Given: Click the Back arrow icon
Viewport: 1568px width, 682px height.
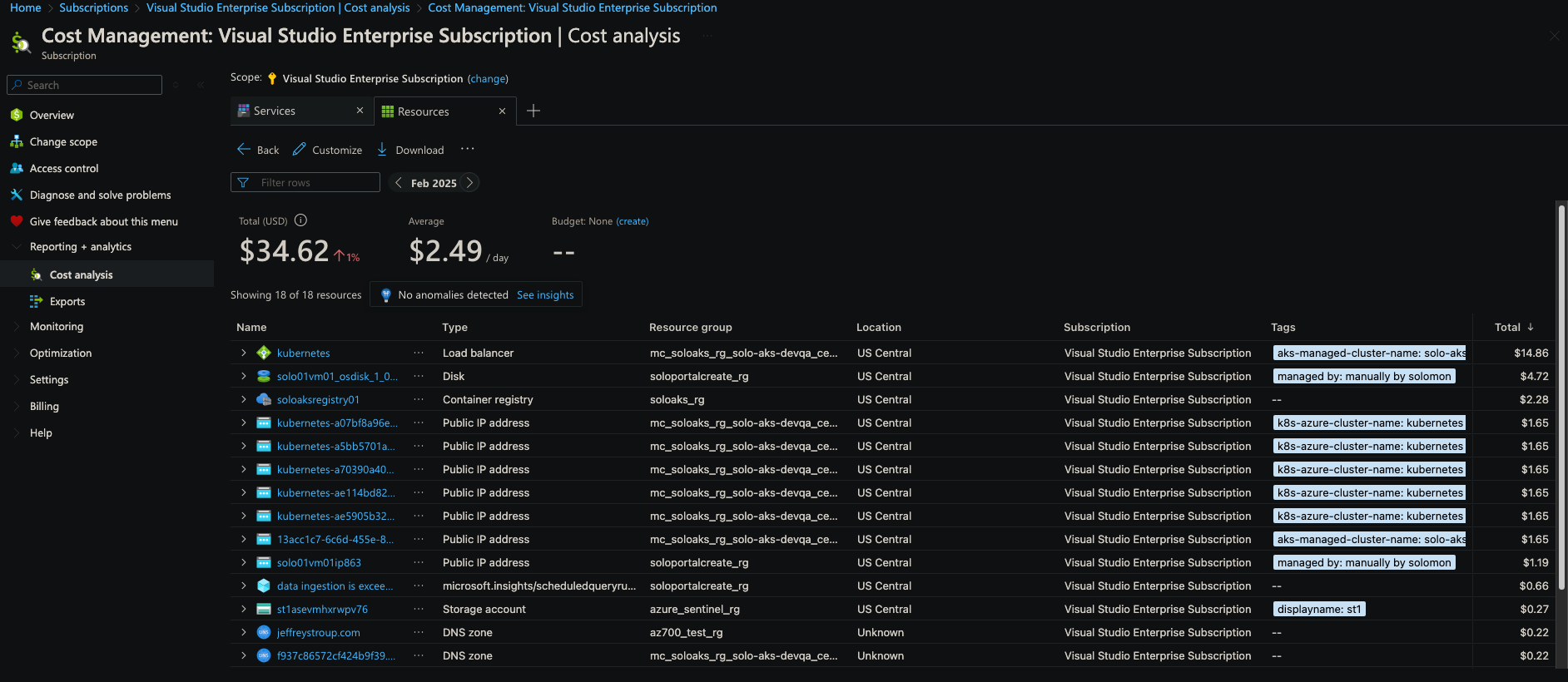Looking at the screenshot, I should point(244,150).
